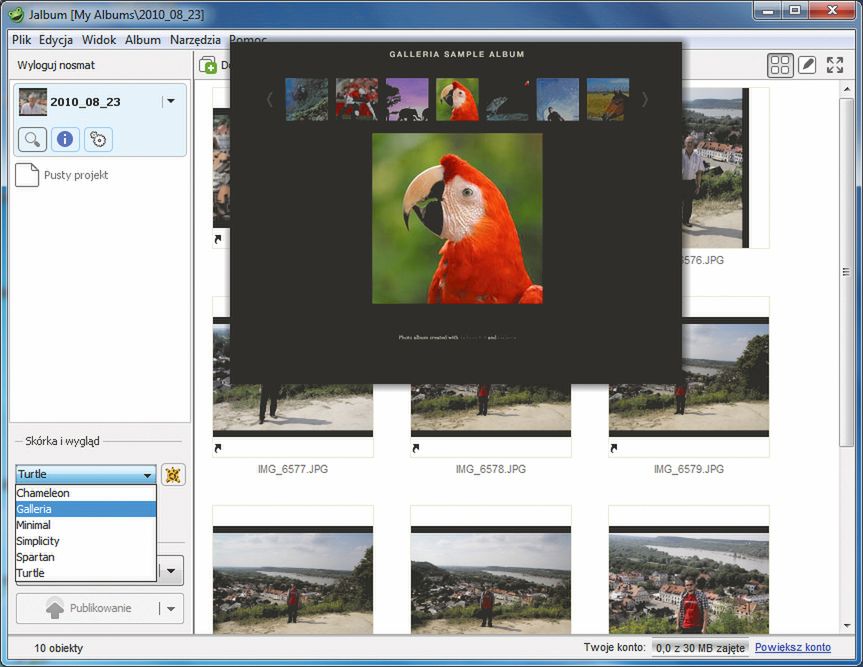Screen dimensions: 863x667
Task: Click the IMG_6579.JPG file name
Action: coord(689,469)
